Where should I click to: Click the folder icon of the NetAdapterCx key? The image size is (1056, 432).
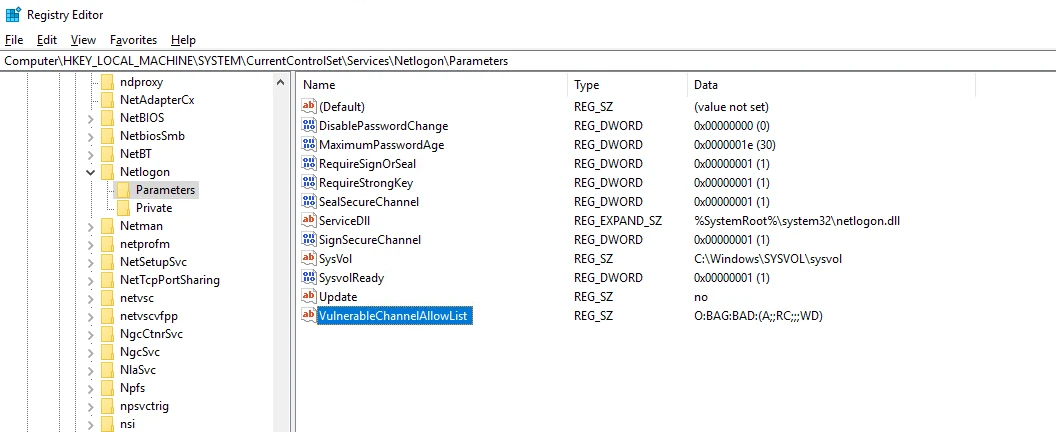click(107, 100)
